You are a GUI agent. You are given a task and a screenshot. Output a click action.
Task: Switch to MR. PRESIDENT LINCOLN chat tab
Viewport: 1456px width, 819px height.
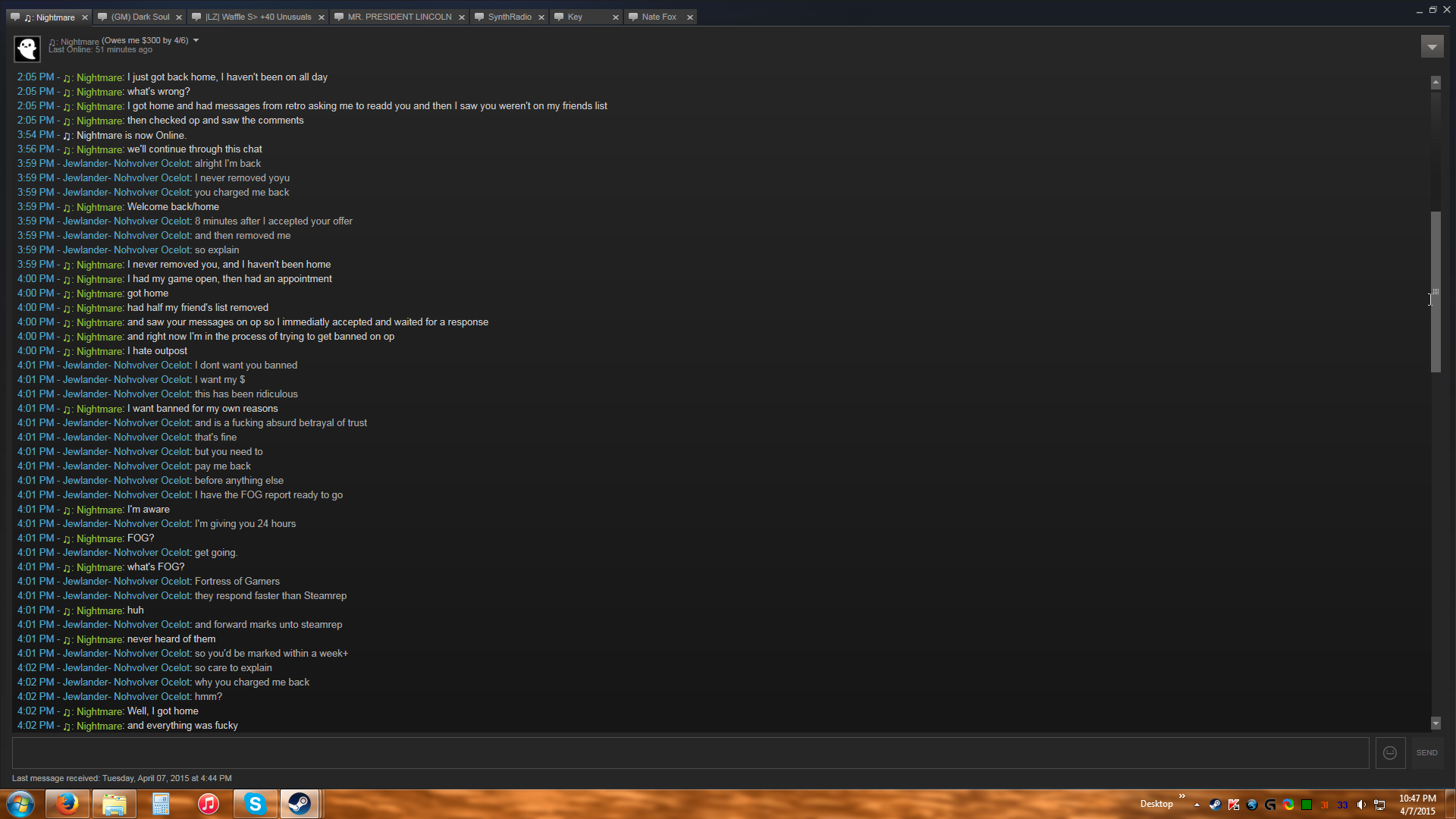click(399, 17)
